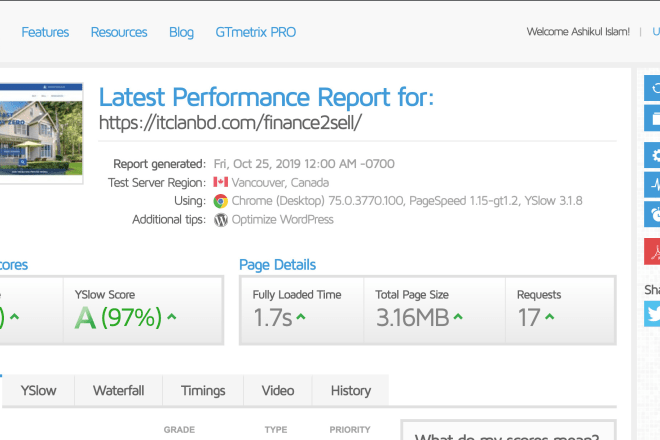Click the WordPress logo icon
Image resolution: width=660 pixels, height=440 pixels.
click(220, 219)
